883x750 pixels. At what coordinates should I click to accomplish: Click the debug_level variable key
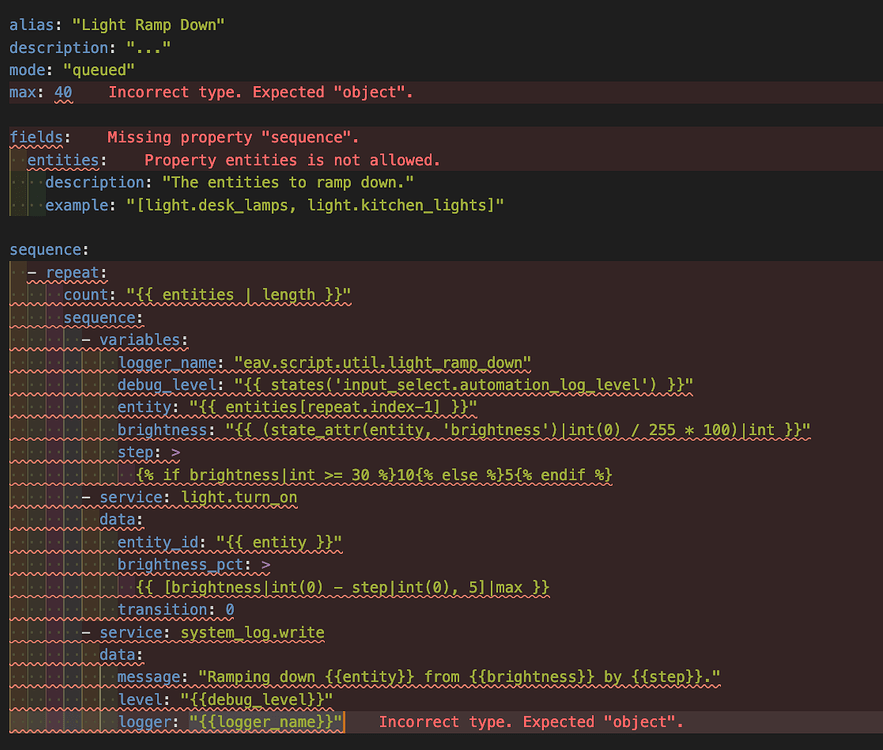point(167,385)
